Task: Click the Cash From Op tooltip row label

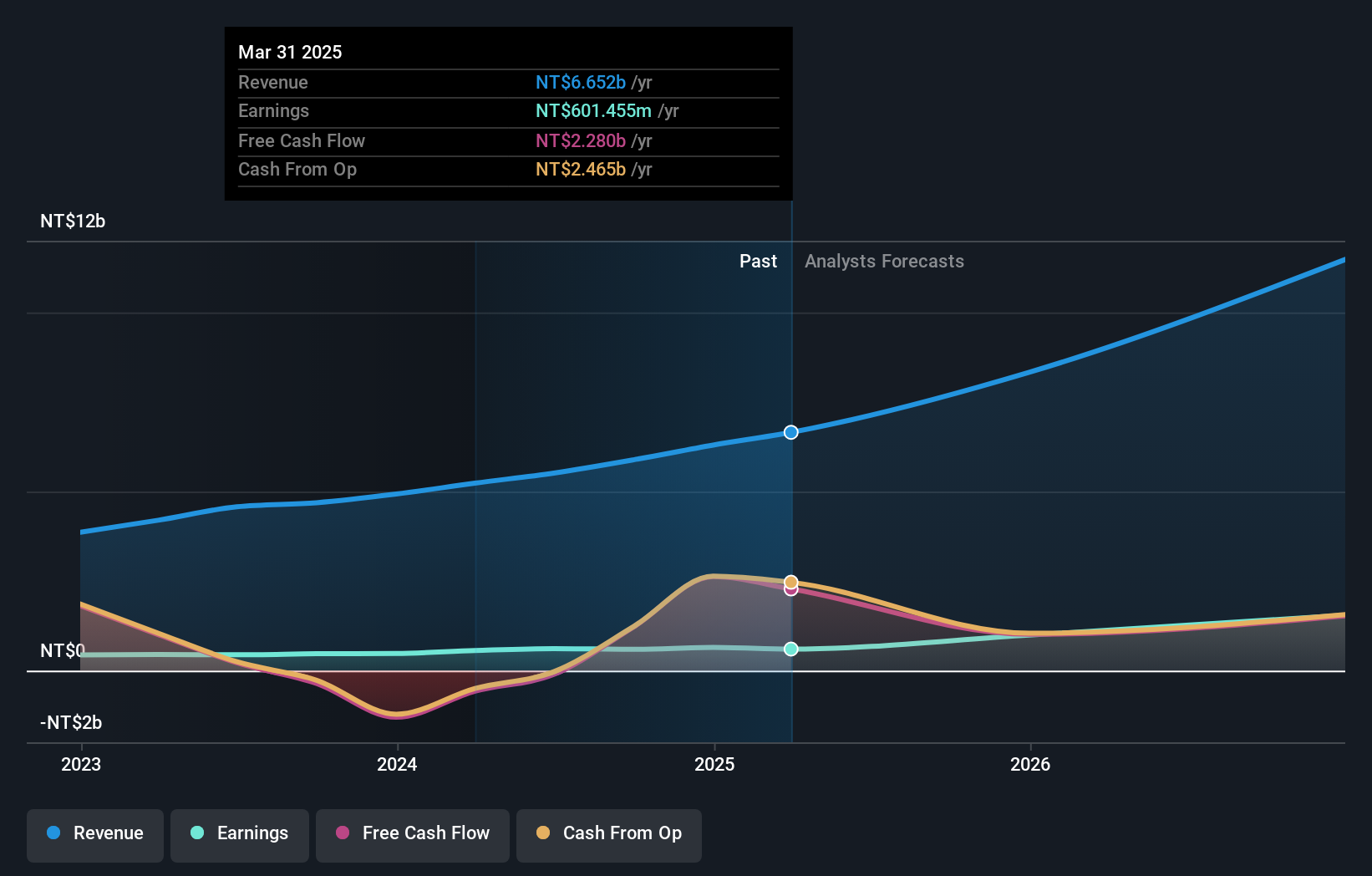Action: coord(297,169)
